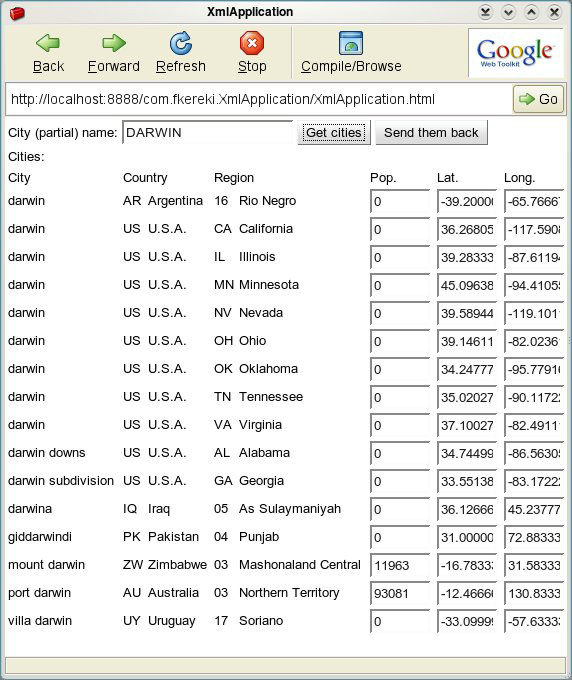Image resolution: width=572 pixels, height=680 pixels.
Task: Click population field for darwin downs row
Action: (400, 453)
